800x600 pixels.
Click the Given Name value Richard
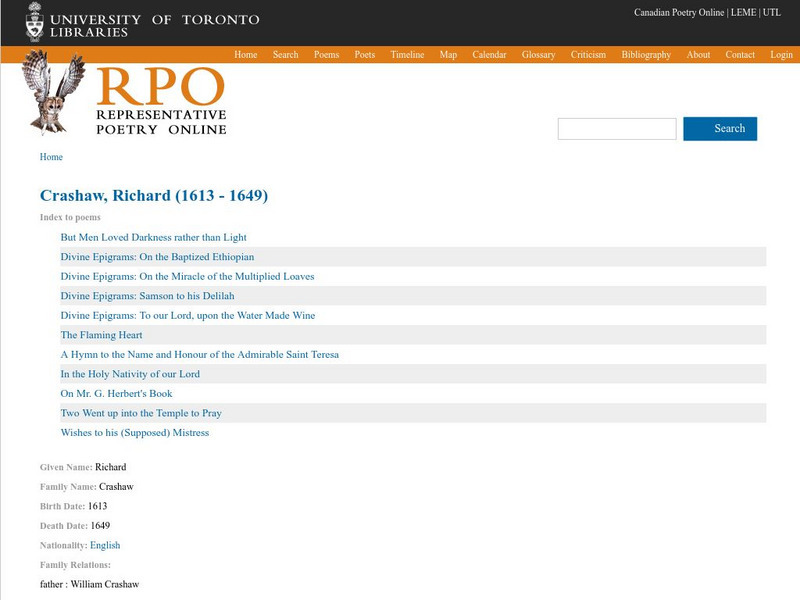(x=111, y=467)
